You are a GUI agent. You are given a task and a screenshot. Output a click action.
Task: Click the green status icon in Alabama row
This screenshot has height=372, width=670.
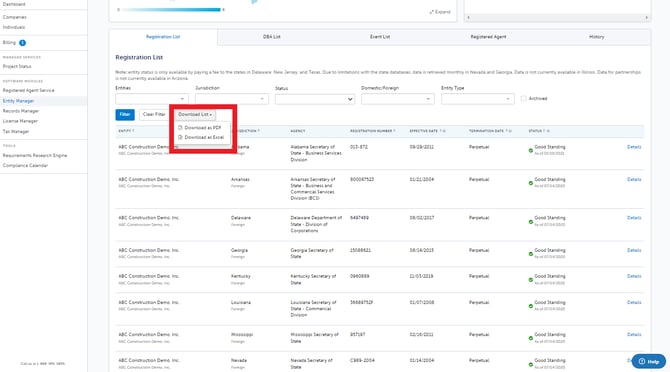tap(531, 150)
